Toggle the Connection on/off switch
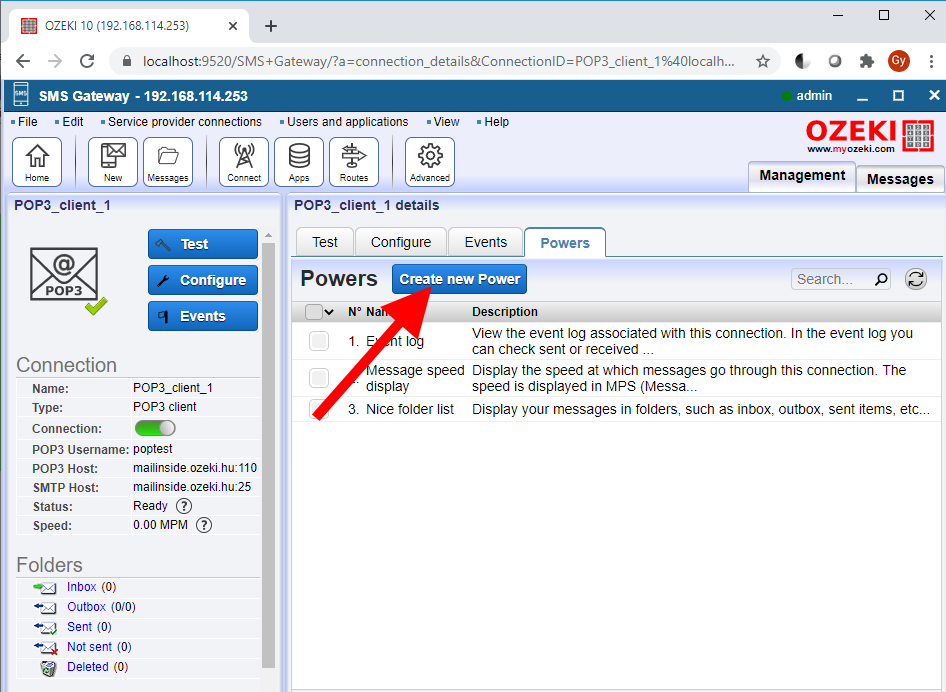The width and height of the screenshot is (946, 692). [x=155, y=428]
